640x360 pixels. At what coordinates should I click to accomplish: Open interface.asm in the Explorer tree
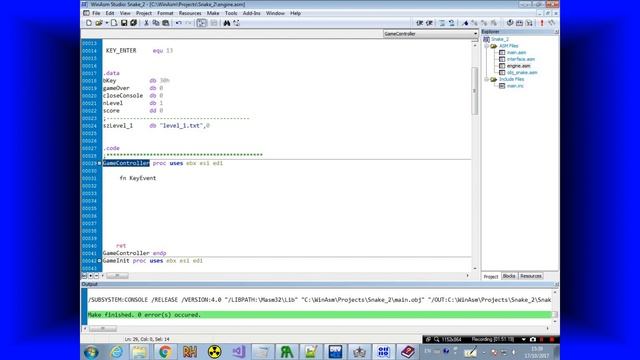click(x=520, y=59)
